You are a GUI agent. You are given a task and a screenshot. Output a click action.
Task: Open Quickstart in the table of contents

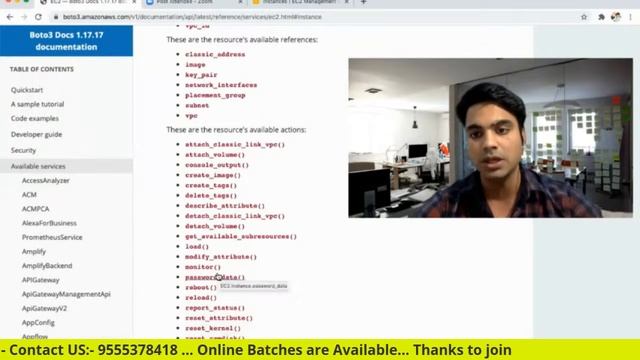point(27,90)
